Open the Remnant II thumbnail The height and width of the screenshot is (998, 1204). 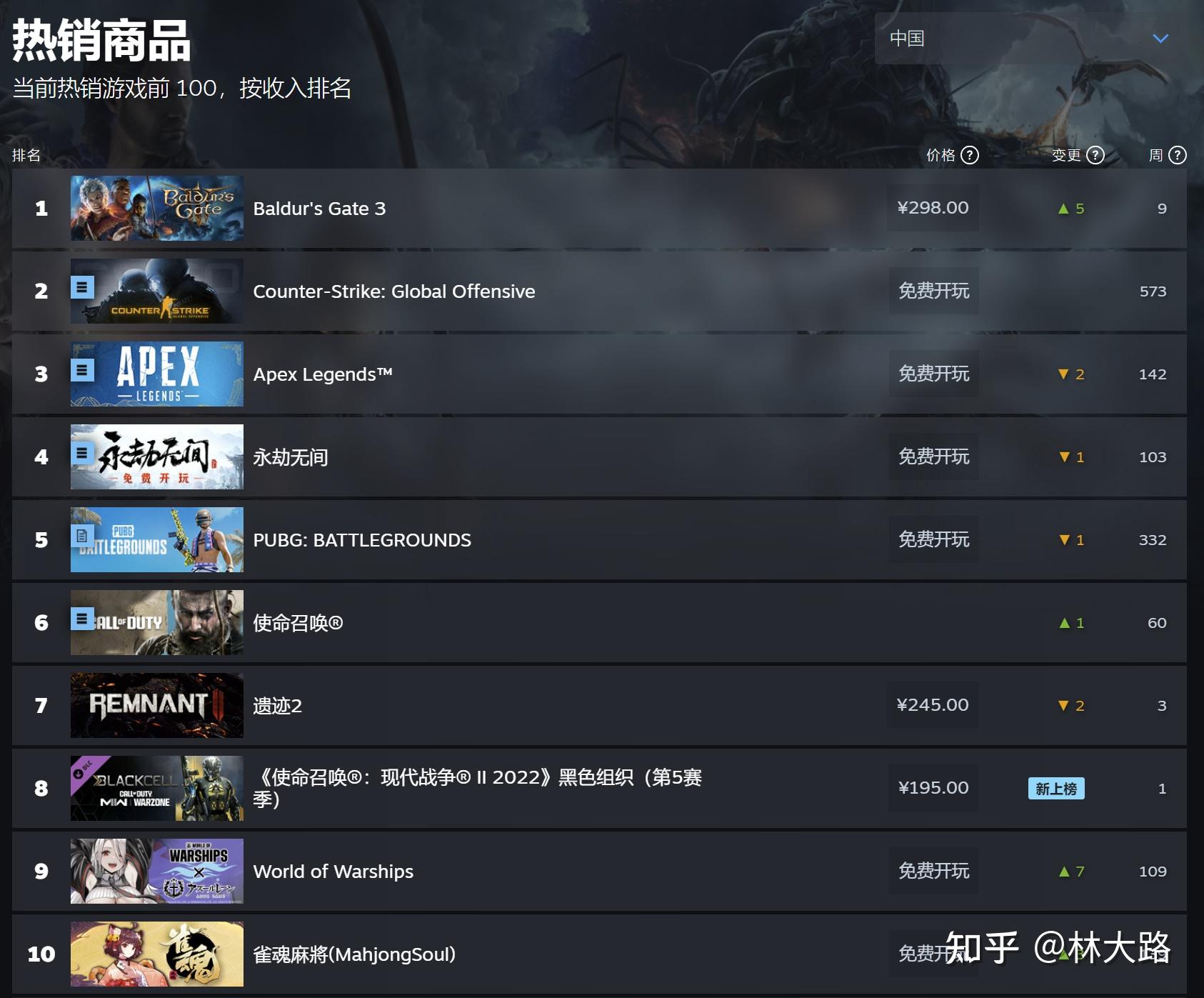[x=157, y=705]
